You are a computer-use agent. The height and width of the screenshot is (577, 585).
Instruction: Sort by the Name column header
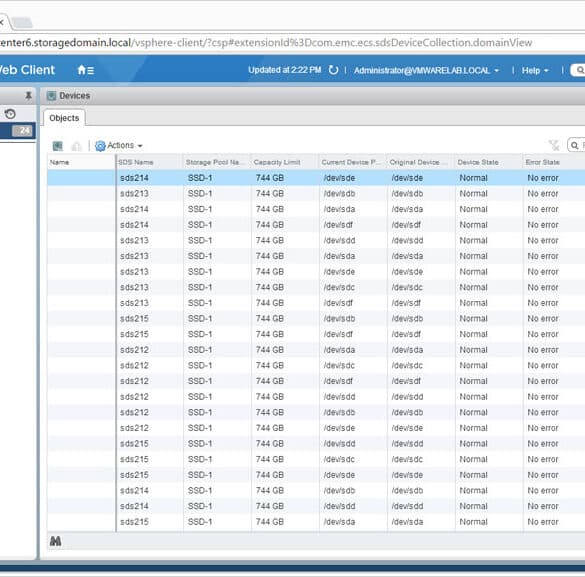(x=81, y=162)
